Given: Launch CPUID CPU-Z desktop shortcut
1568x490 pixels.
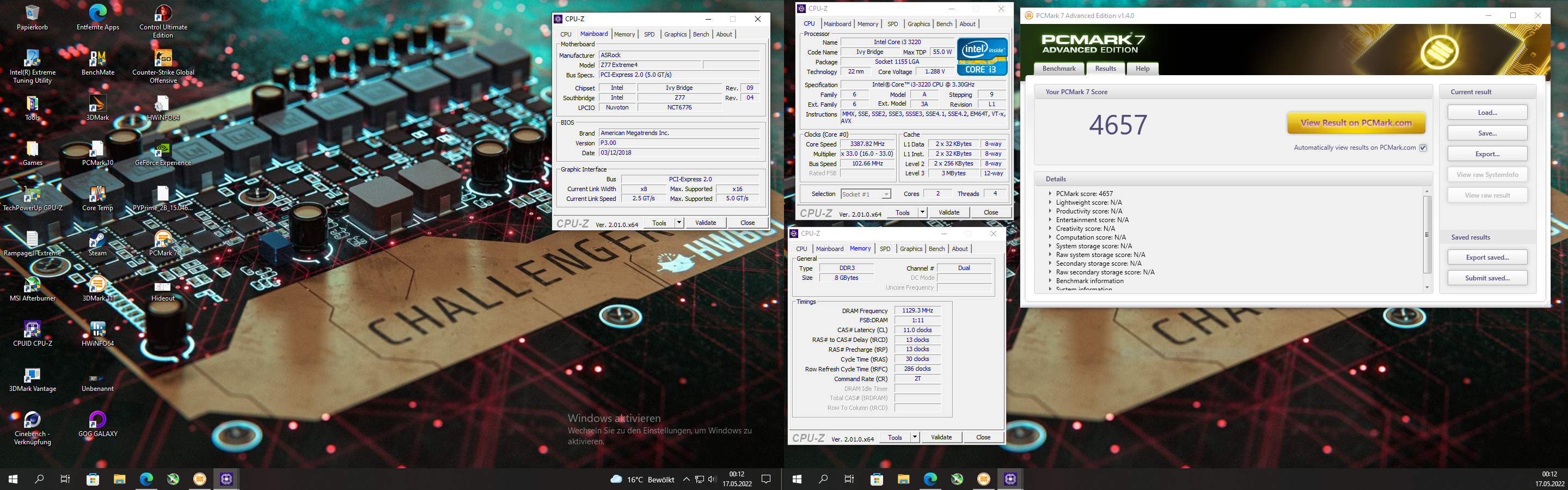Looking at the screenshot, I should [32, 334].
